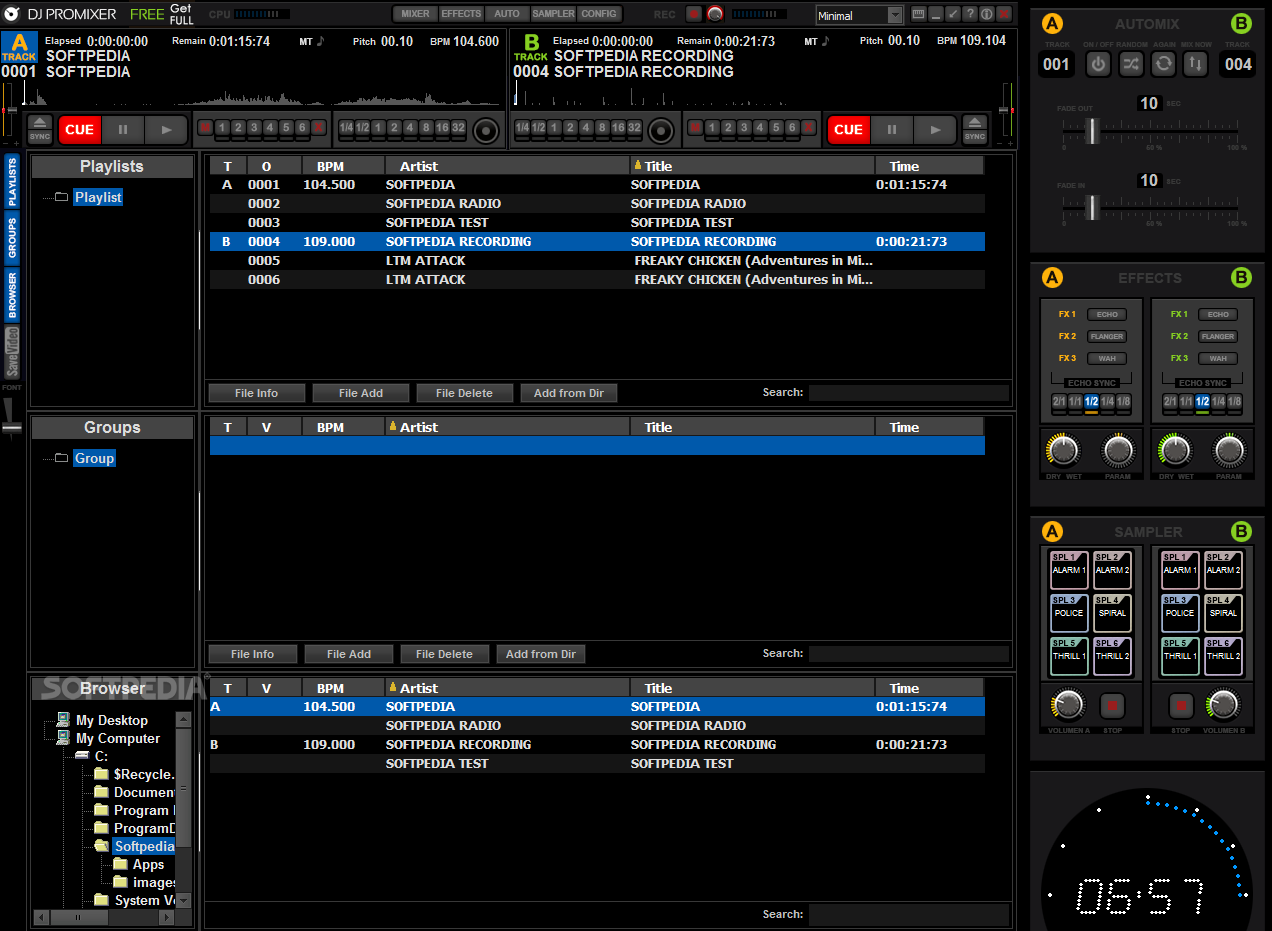The height and width of the screenshot is (931, 1272).
Task: Open help question mark icon
Action: 970,14
